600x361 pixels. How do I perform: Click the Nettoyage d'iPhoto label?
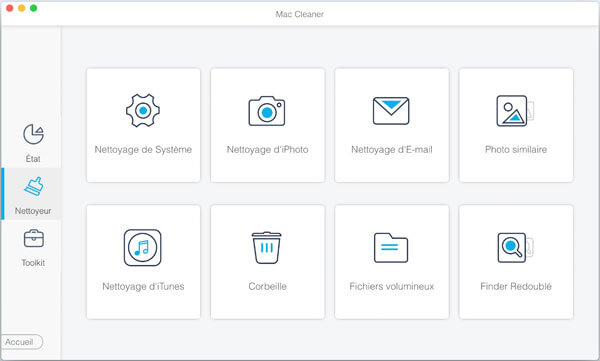coord(267,149)
